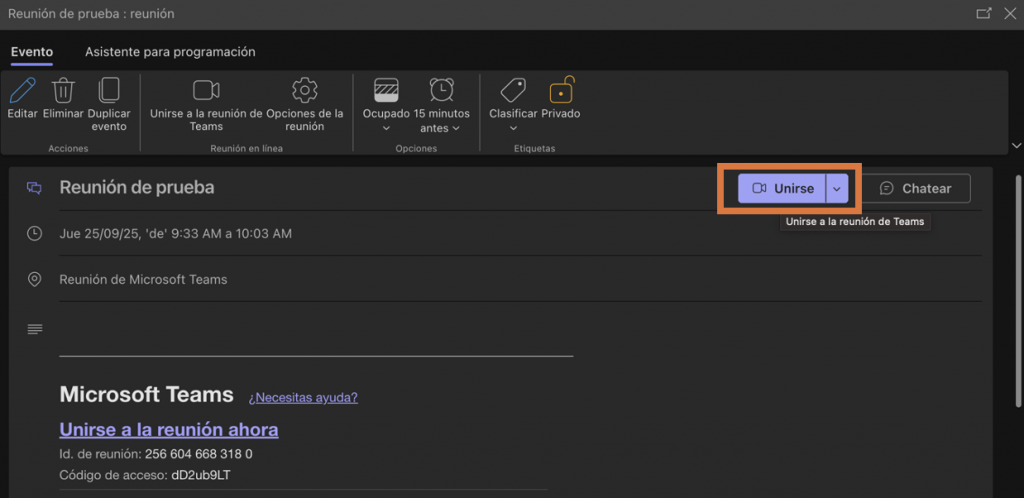The image size is (1024, 498).
Task: Click the Duplicar evento icon
Action: pyautogui.click(x=109, y=91)
